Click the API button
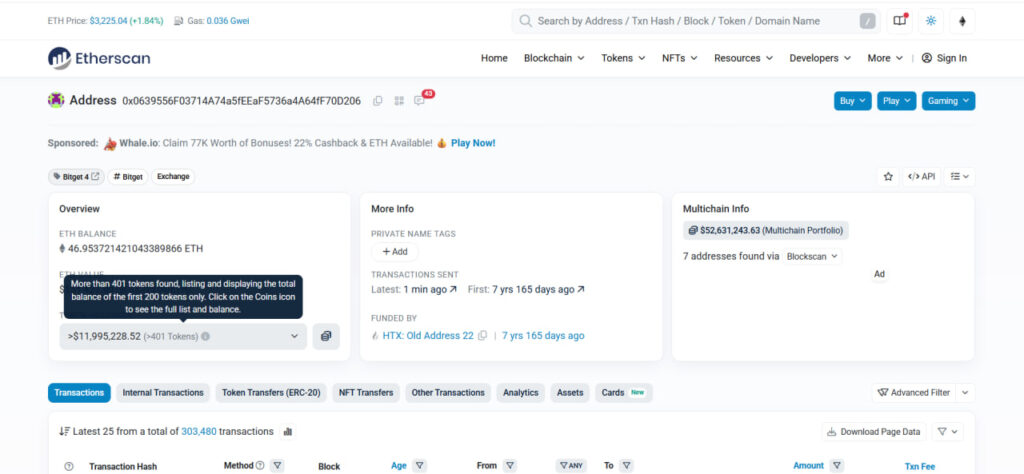The image size is (1024, 474). coord(921,176)
